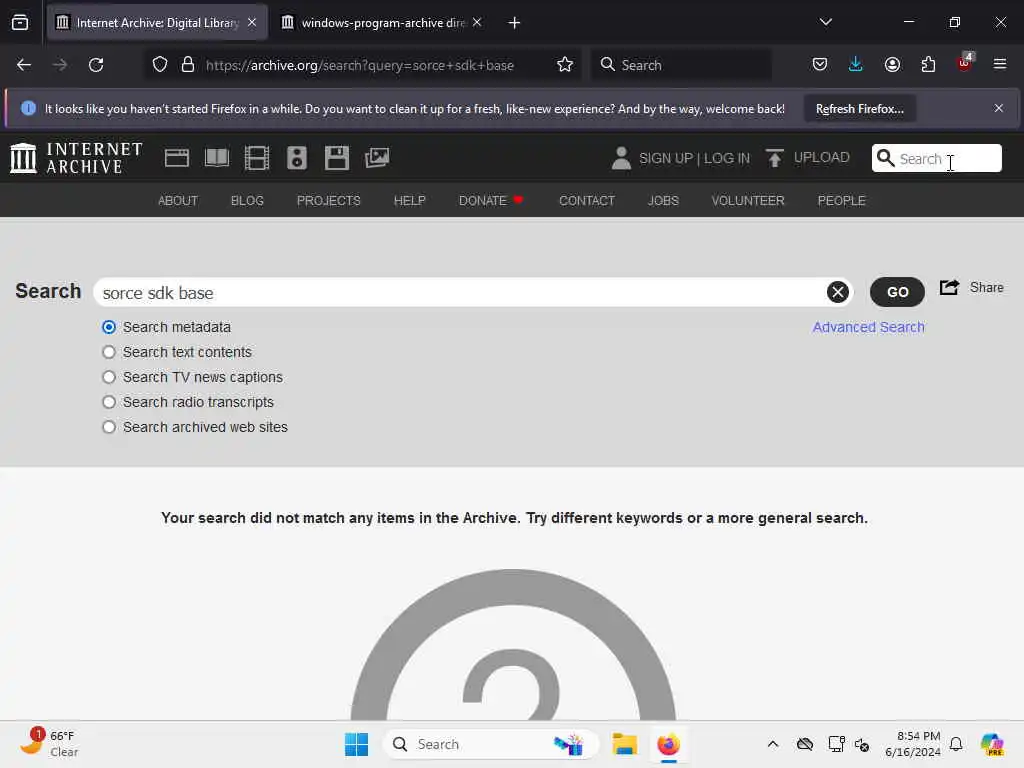Screen dimensions: 1024x768
Task: Open the Advanced Search link
Action: 868,327
